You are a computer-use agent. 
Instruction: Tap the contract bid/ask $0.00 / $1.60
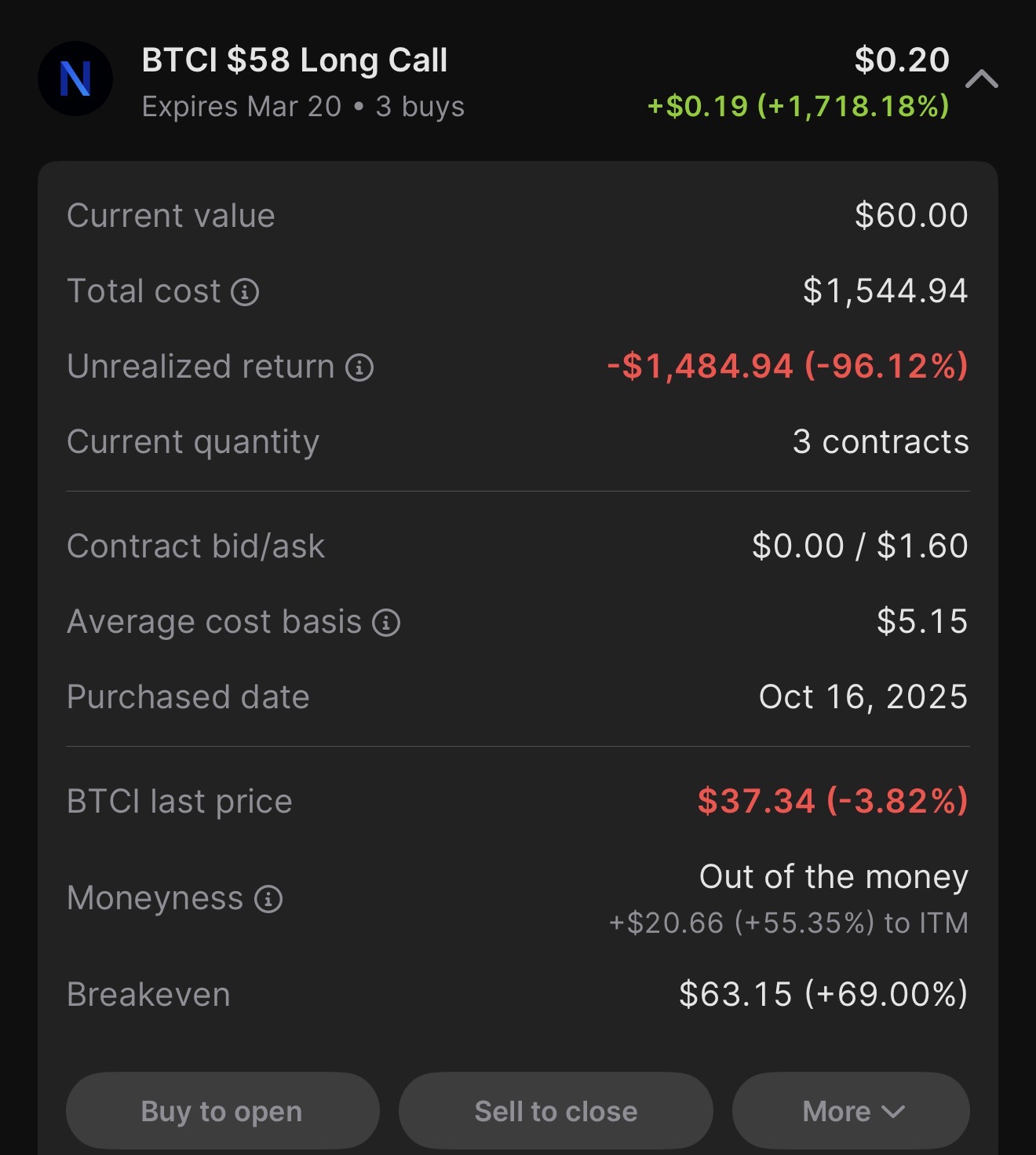coord(859,546)
